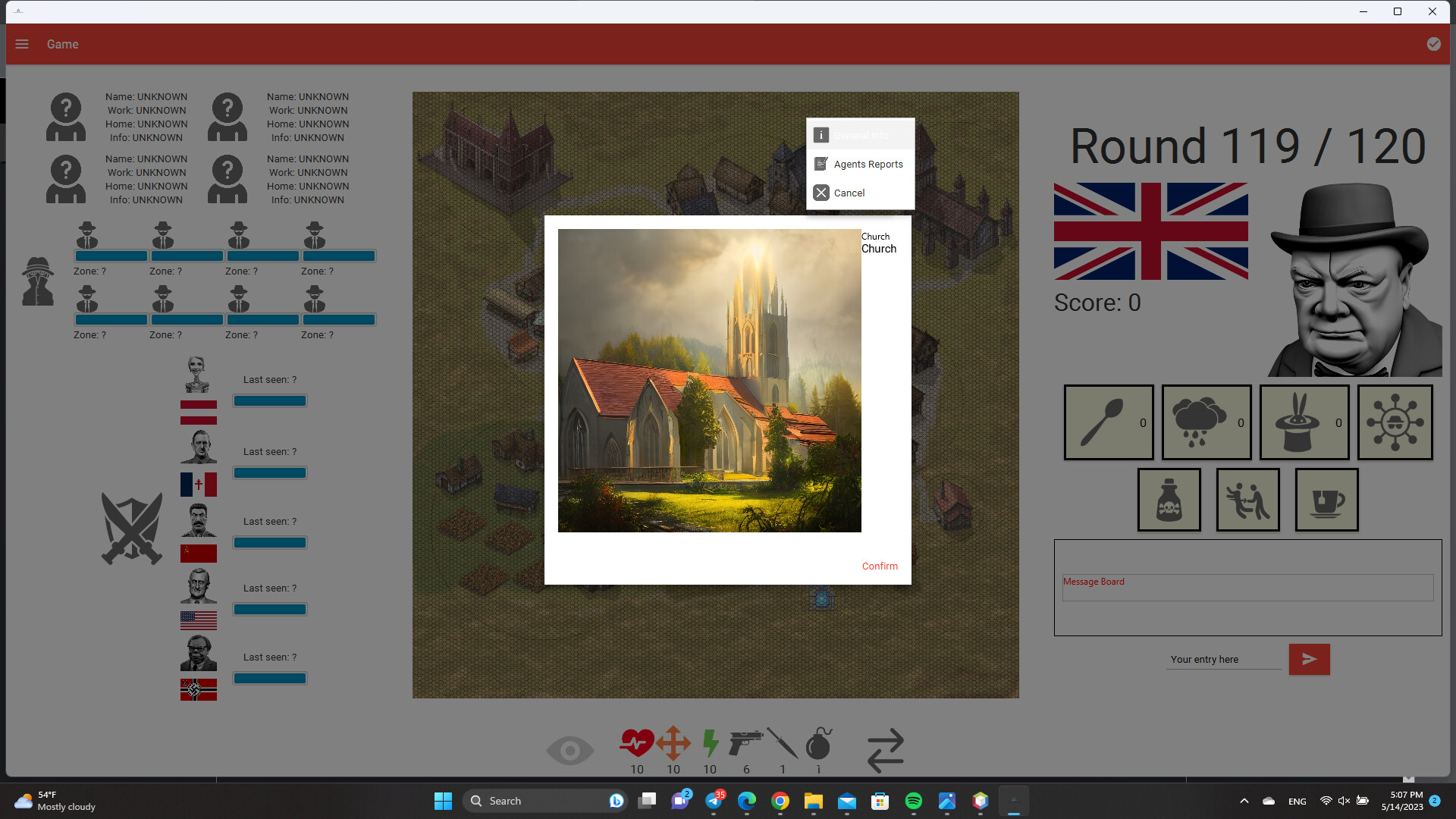
Task: Toggle the eye visibility icon
Action: point(570,750)
